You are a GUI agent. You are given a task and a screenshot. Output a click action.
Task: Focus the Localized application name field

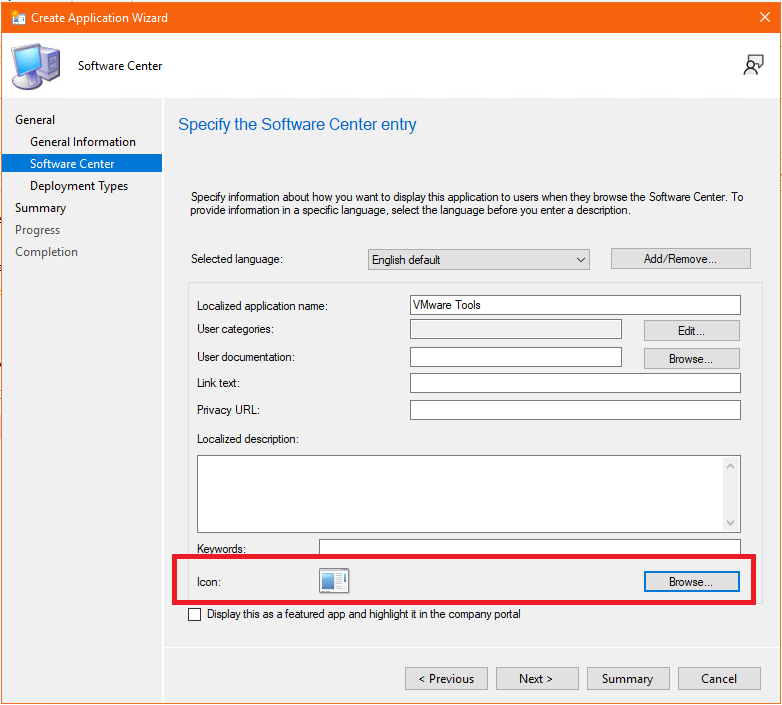click(x=575, y=305)
